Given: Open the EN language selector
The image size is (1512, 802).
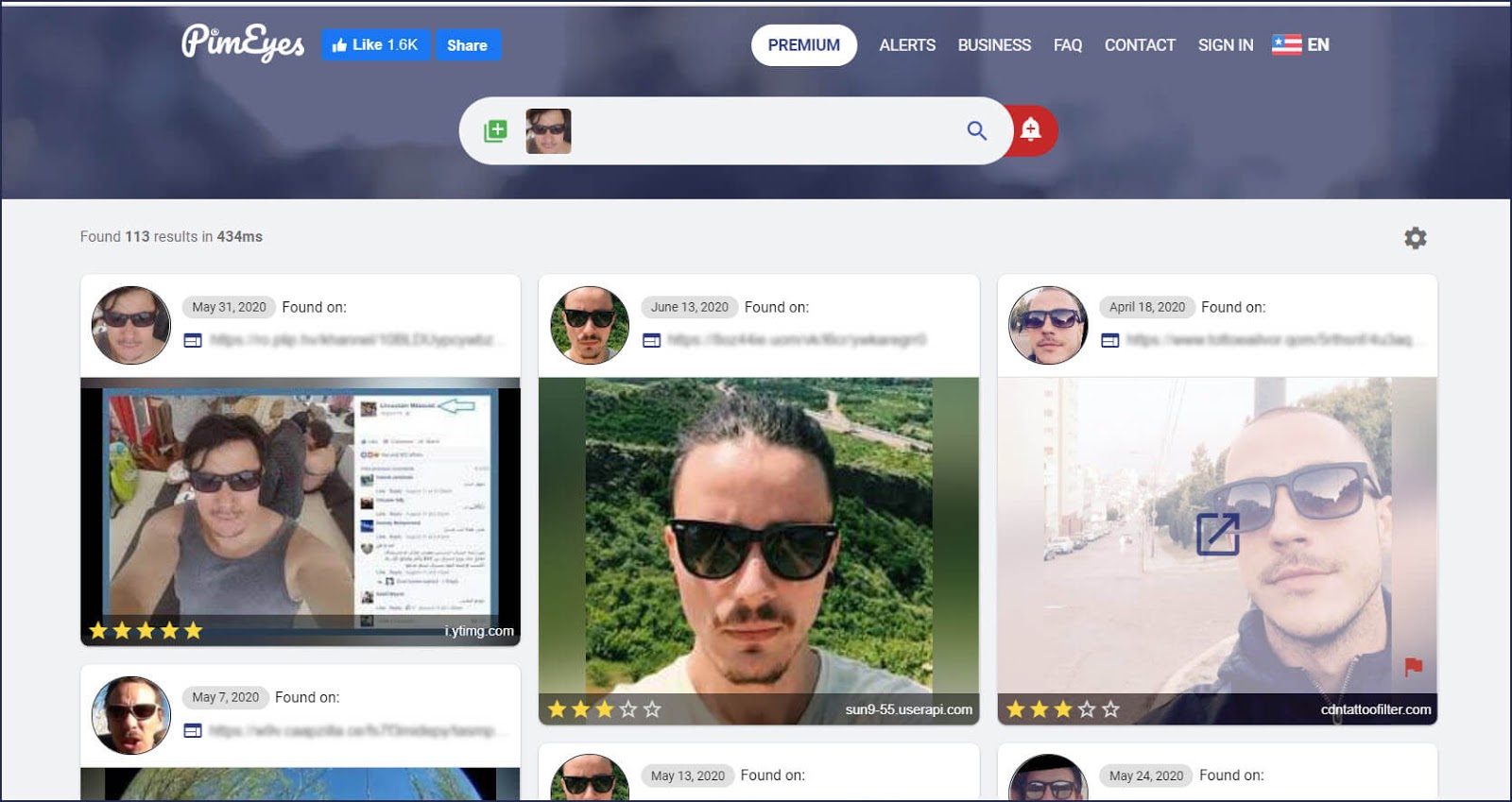Looking at the screenshot, I should 1300,45.
